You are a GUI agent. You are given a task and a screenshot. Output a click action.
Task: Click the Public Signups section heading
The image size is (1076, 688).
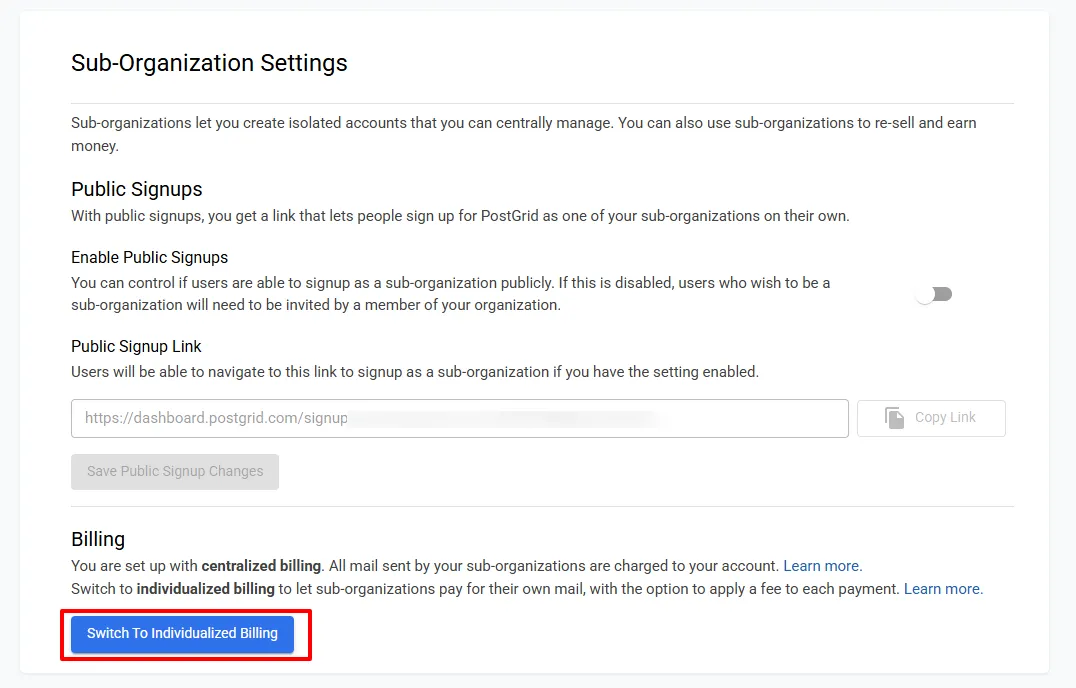coord(136,189)
